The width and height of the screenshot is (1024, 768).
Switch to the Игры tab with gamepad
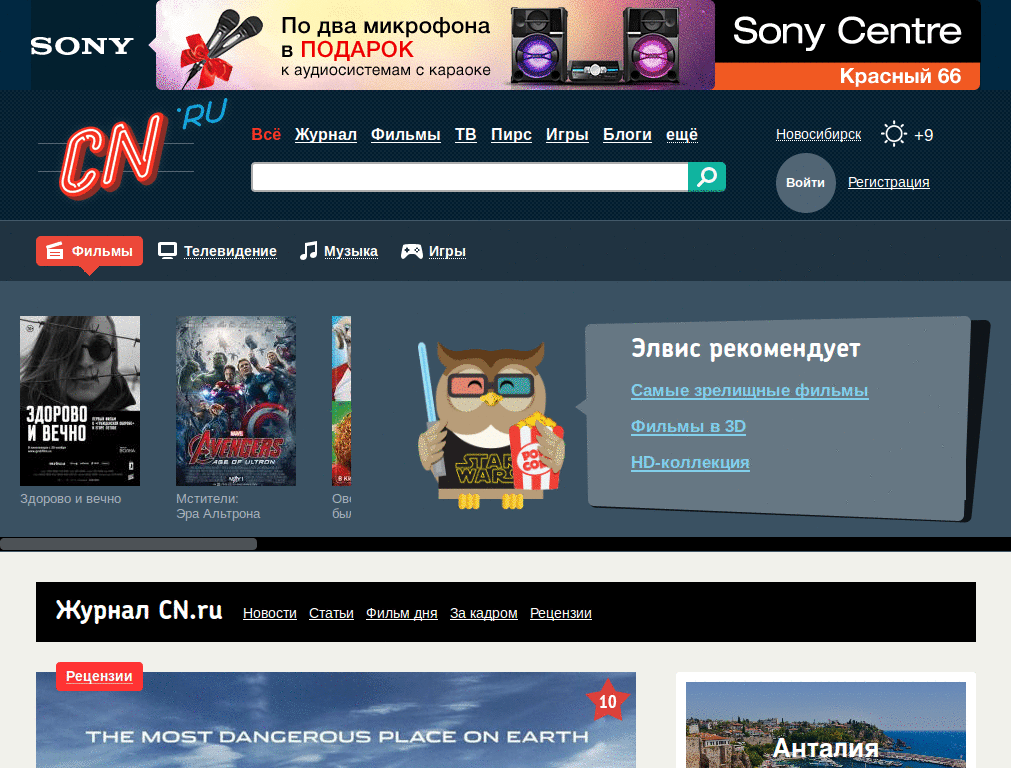[433, 251]
